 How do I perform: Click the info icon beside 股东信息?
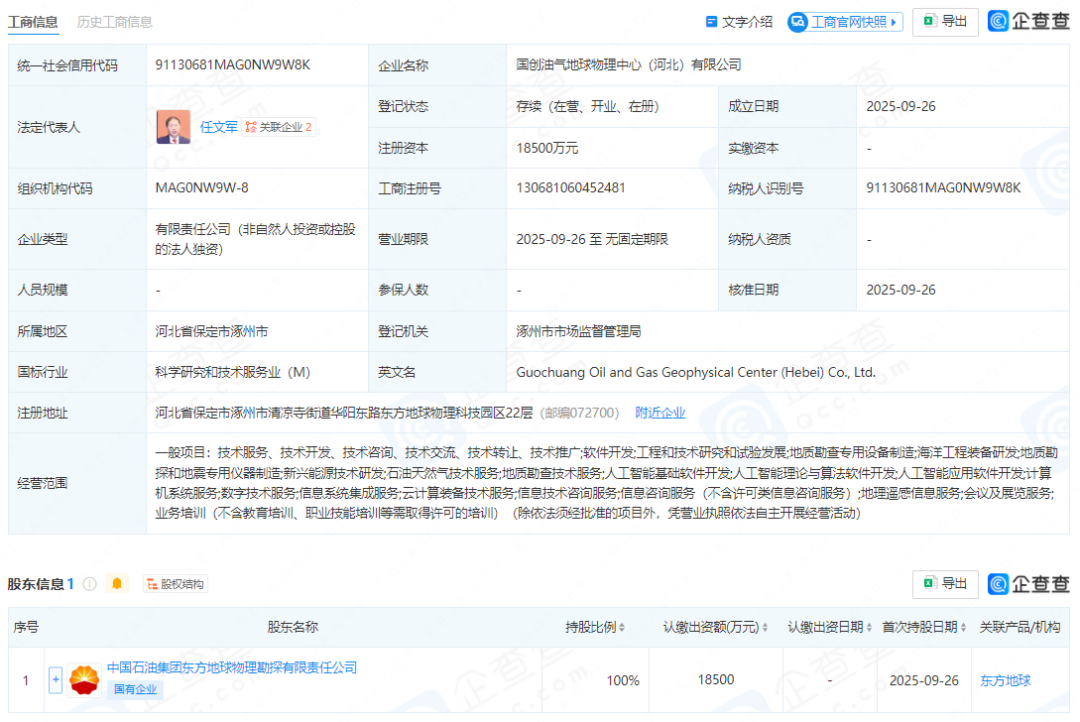(x=90, y=584)
